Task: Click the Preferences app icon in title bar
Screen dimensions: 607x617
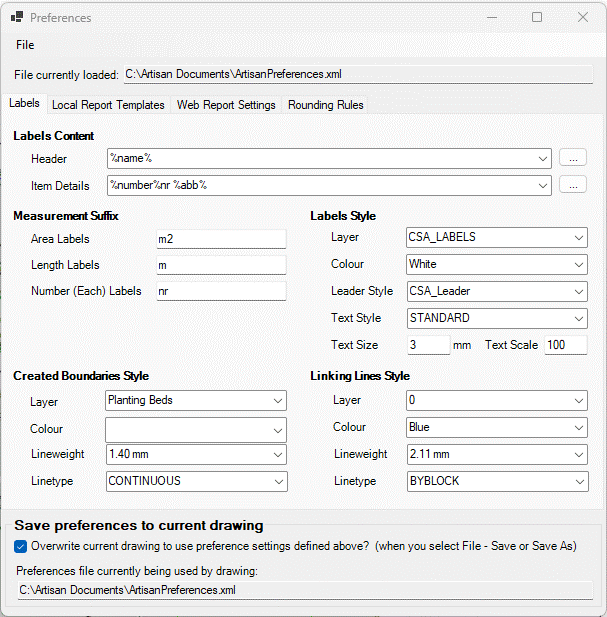Action: tap(16, 18)
